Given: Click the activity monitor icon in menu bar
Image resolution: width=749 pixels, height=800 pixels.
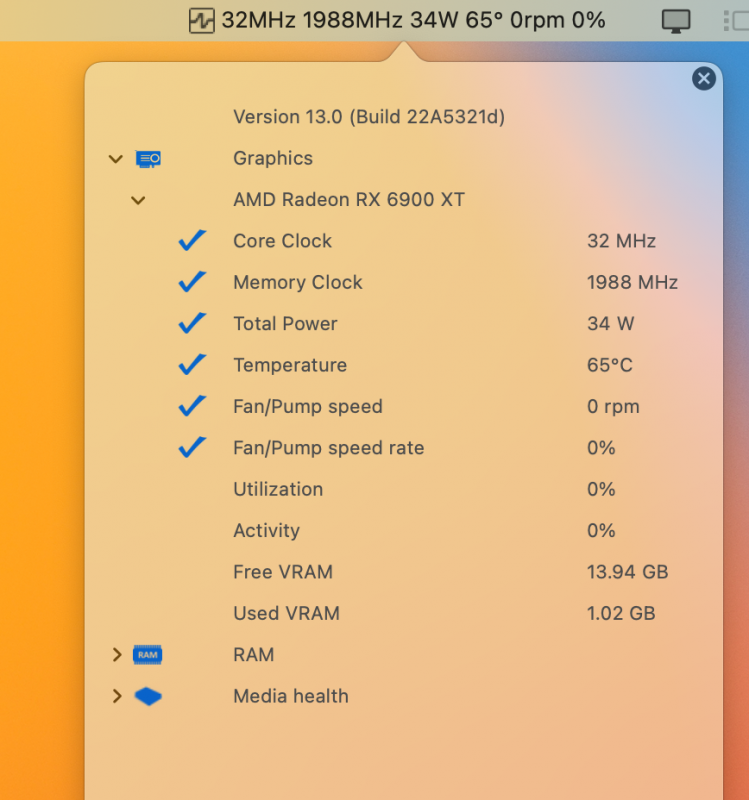Looking at the screenshot, I should pyautogui.click(x=203, y=20).
